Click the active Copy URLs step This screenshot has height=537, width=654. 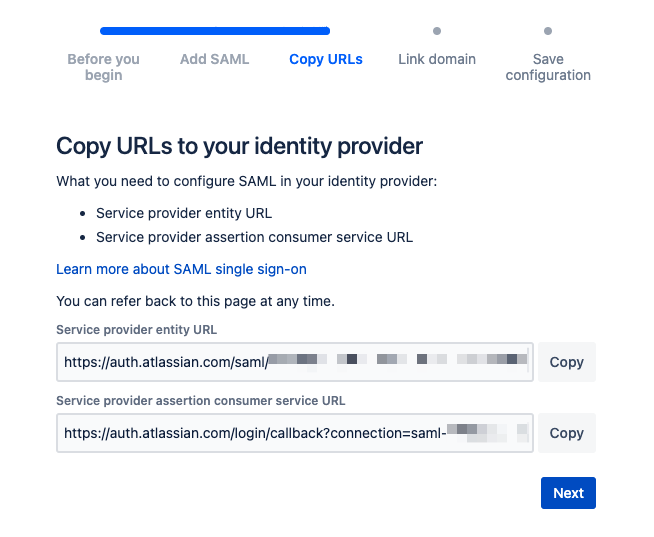coord(325,59)
